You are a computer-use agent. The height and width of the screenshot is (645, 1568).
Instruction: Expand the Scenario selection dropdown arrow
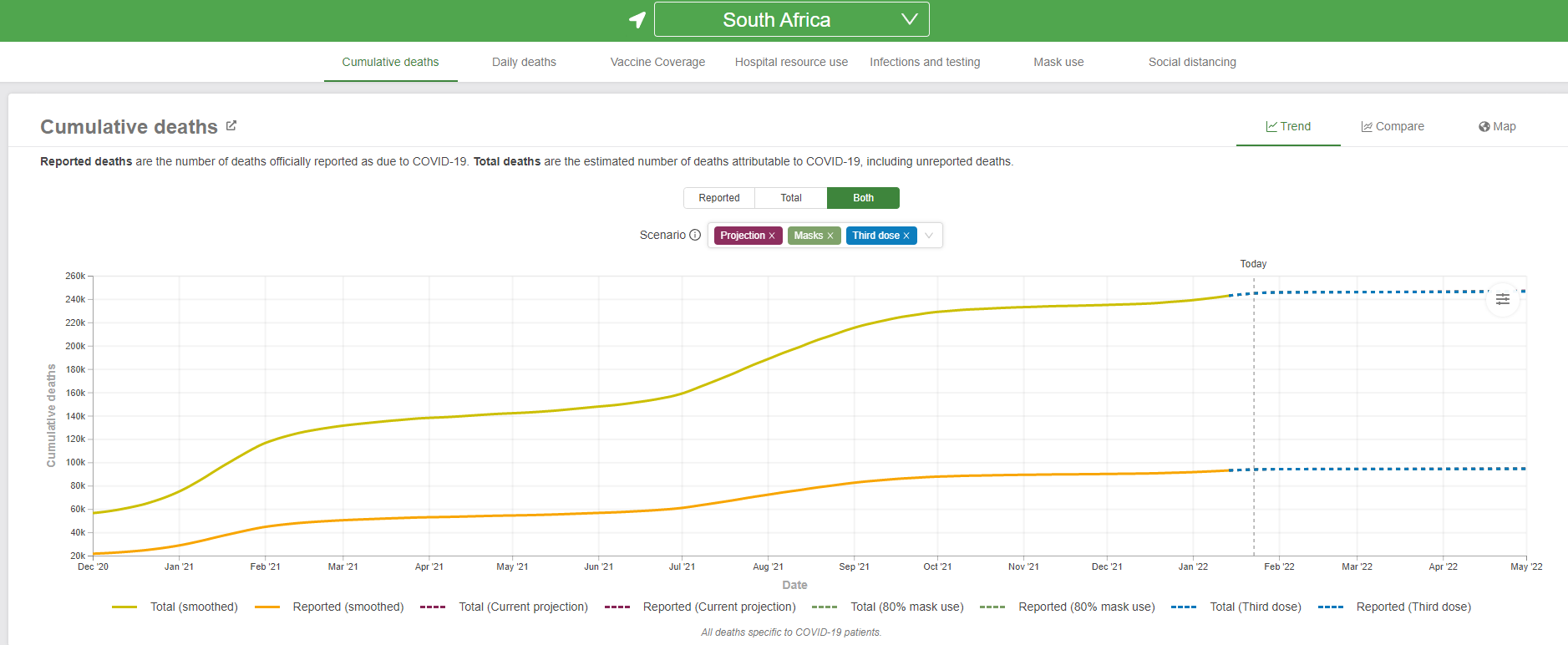tap(929, 236)
